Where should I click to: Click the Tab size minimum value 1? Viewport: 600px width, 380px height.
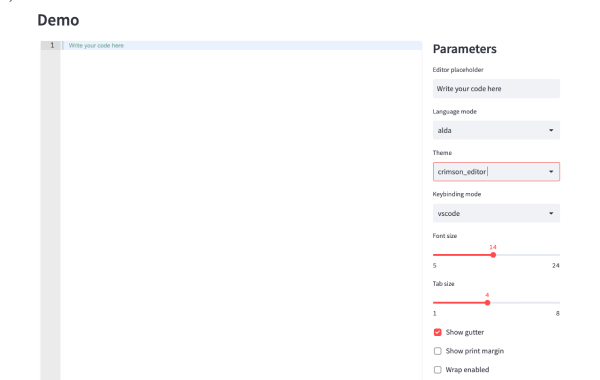[x=435, y=313]
